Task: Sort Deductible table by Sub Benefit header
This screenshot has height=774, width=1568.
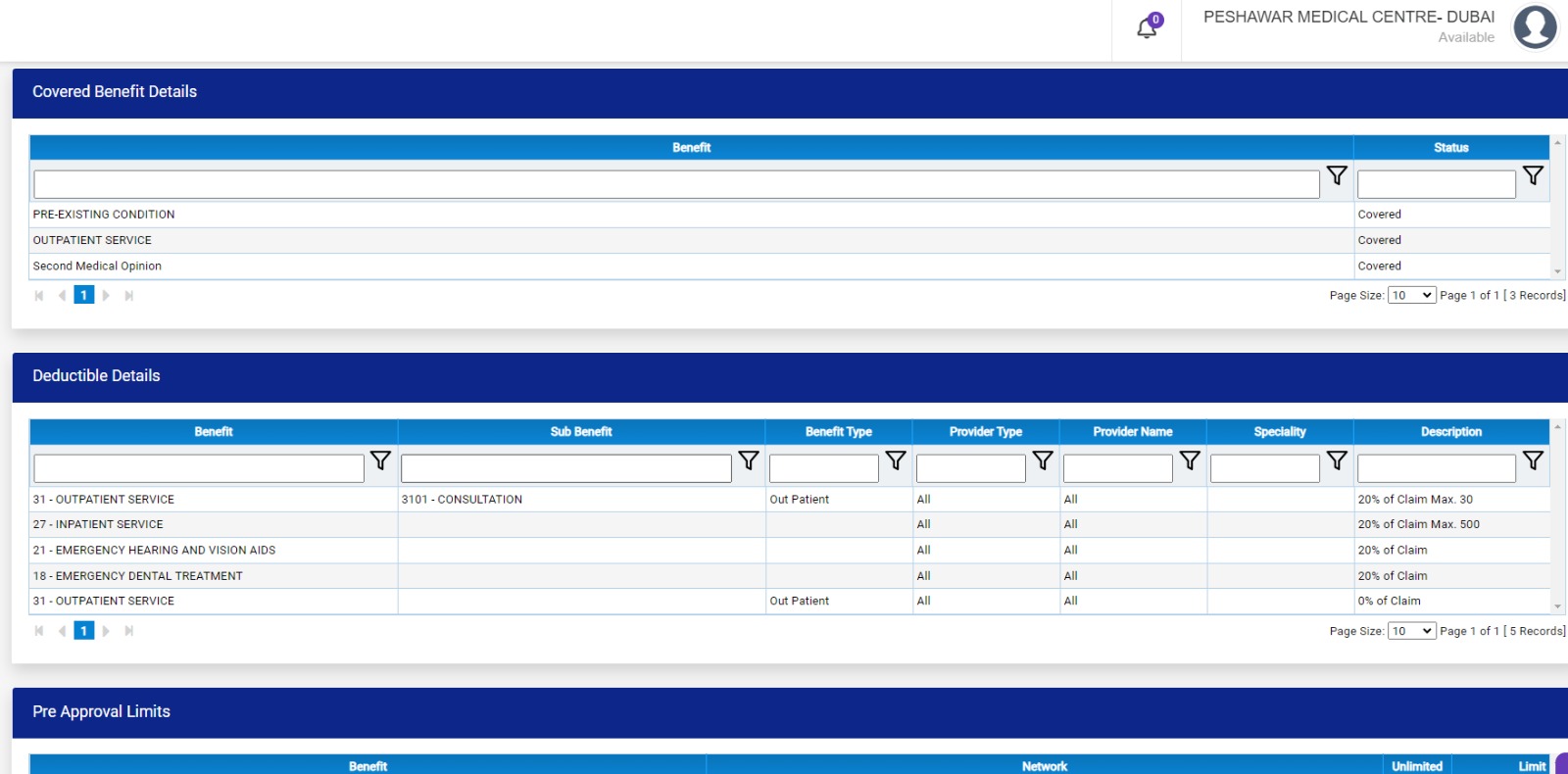Action: (x=581, y=432)
